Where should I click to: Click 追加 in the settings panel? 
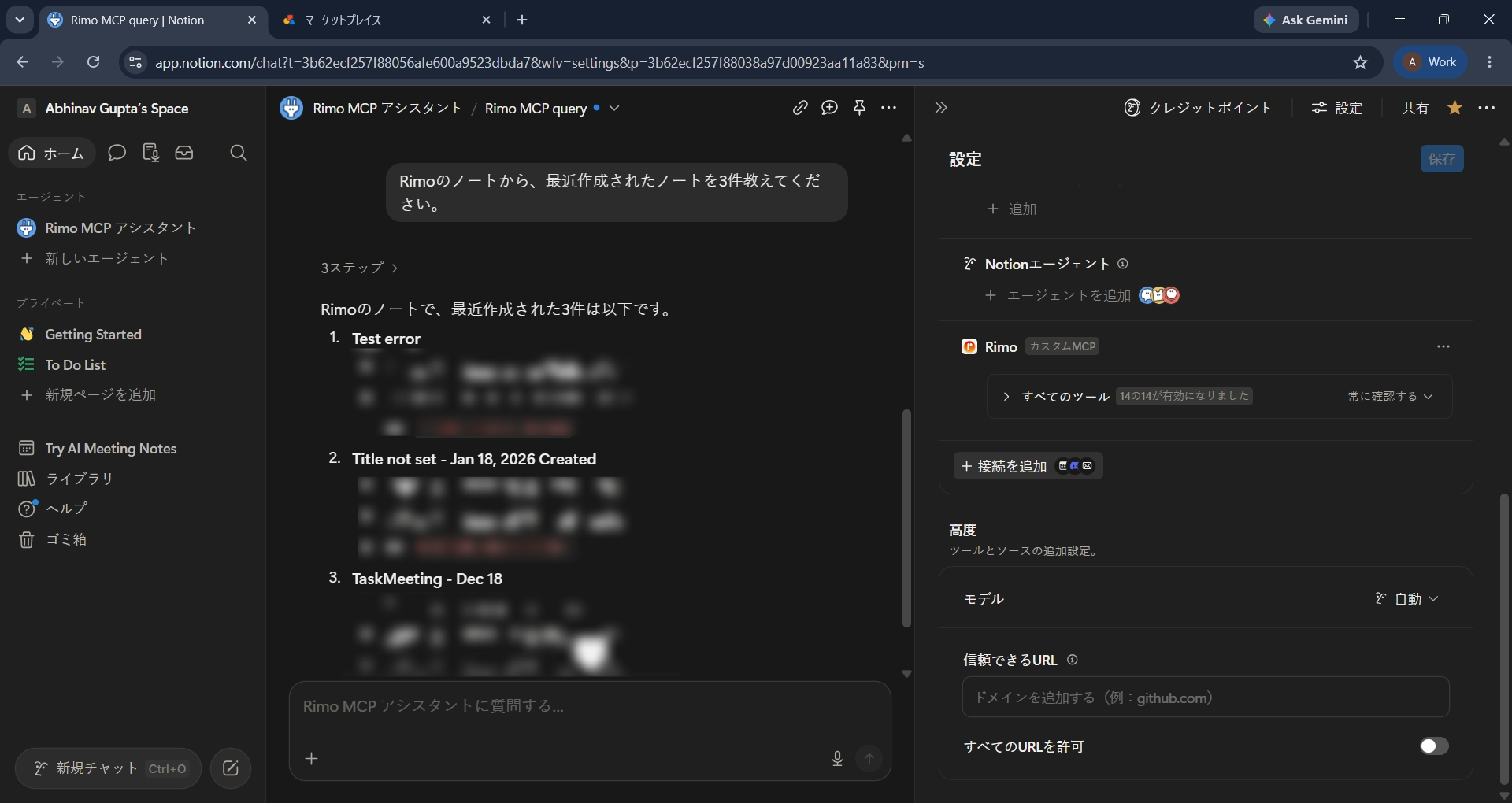pos(1013,209)
